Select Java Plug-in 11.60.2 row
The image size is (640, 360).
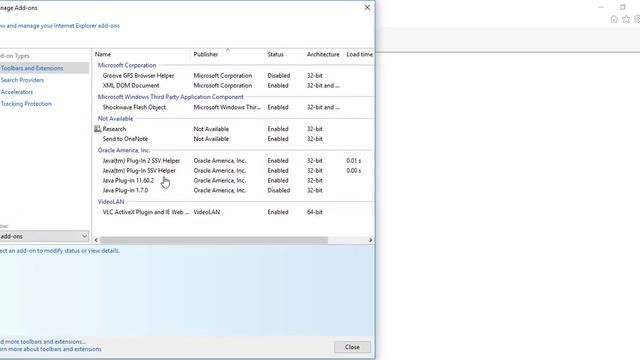point(233,180)
